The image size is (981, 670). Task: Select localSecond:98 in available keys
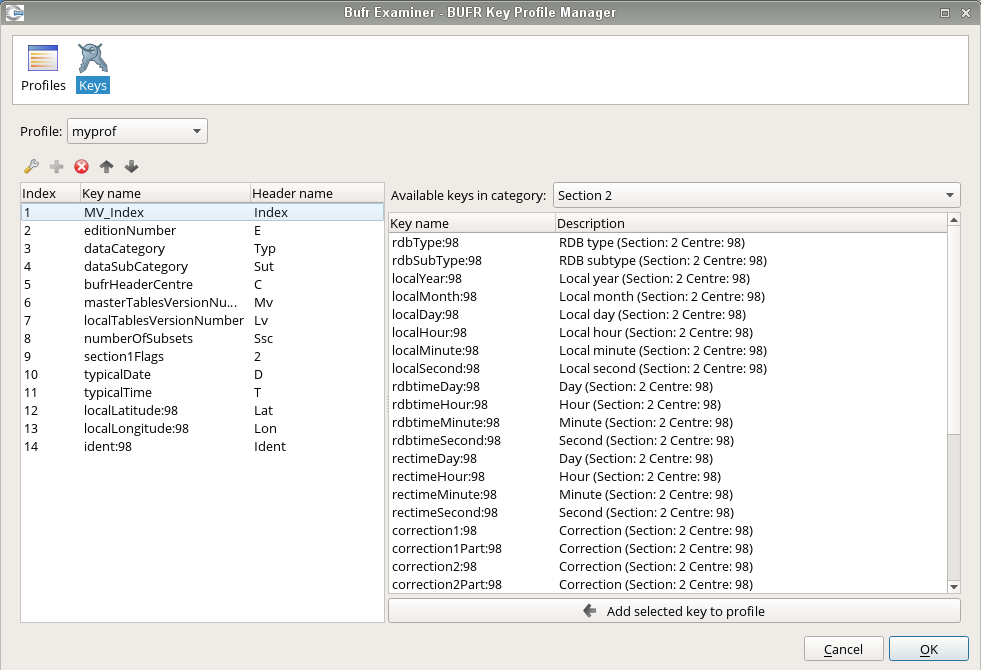(x=668, y=368)
